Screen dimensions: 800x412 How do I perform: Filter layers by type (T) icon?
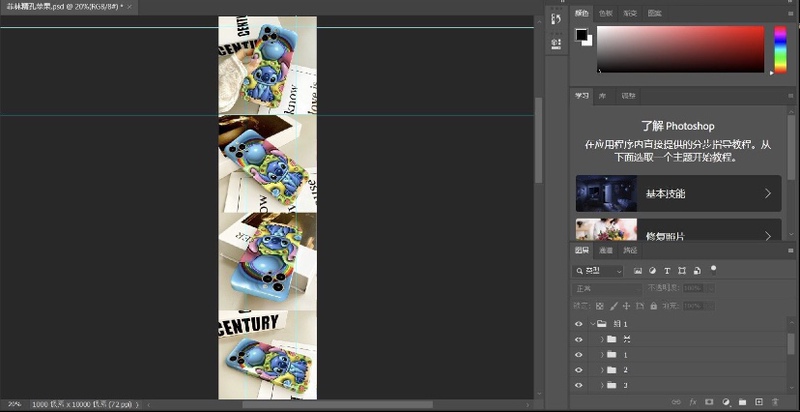(x=667, y=271)
